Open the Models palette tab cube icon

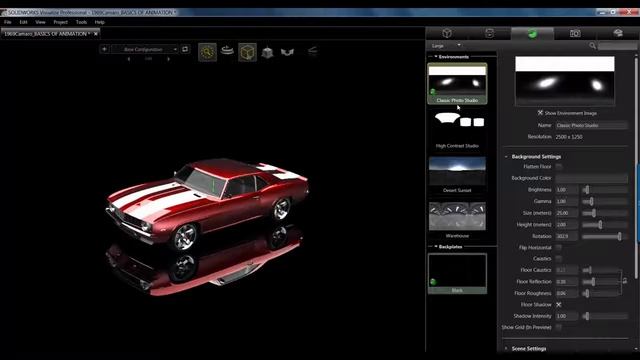447,33
